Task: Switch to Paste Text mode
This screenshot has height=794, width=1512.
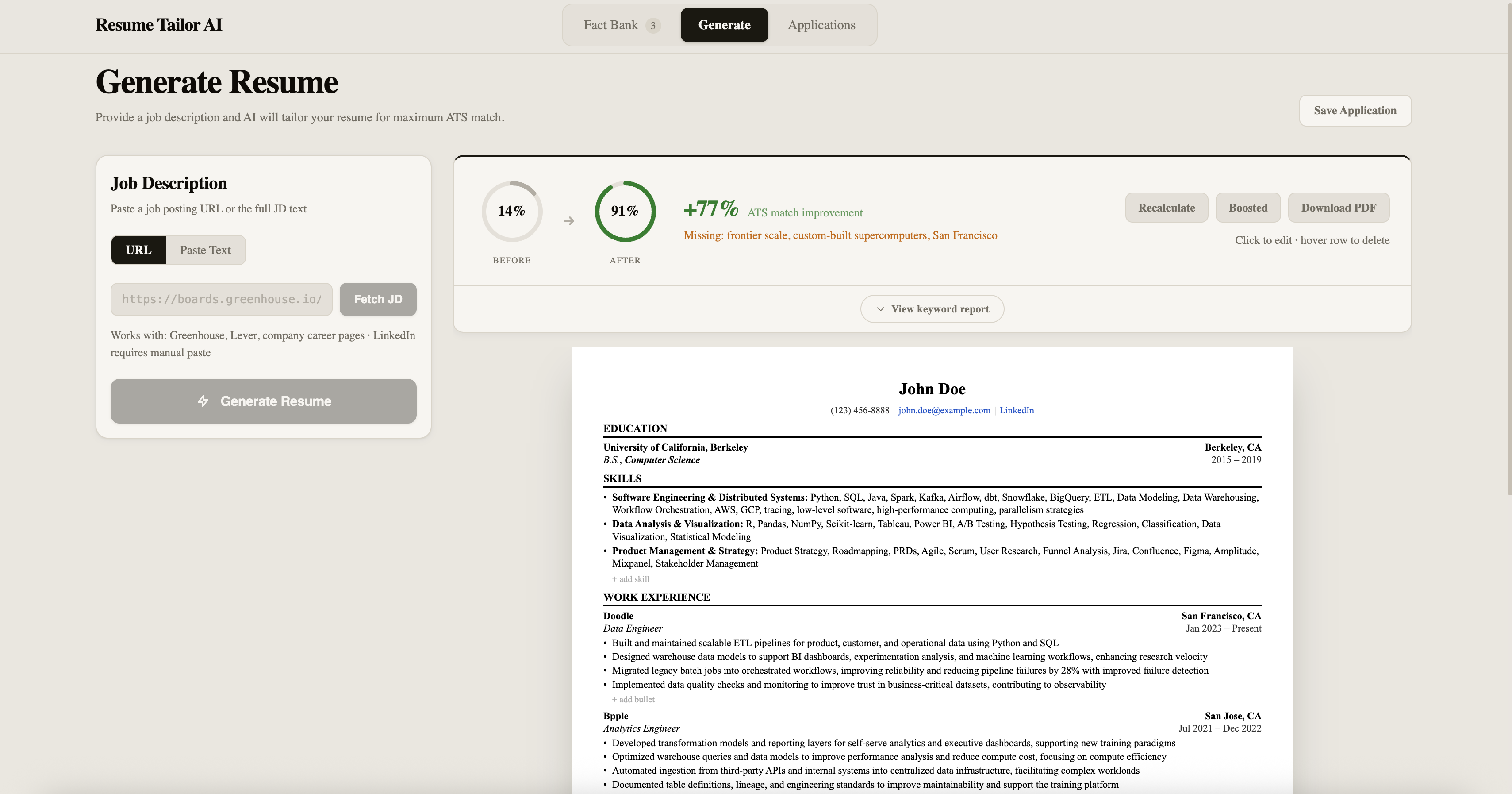Action: (x=205, y=250)
